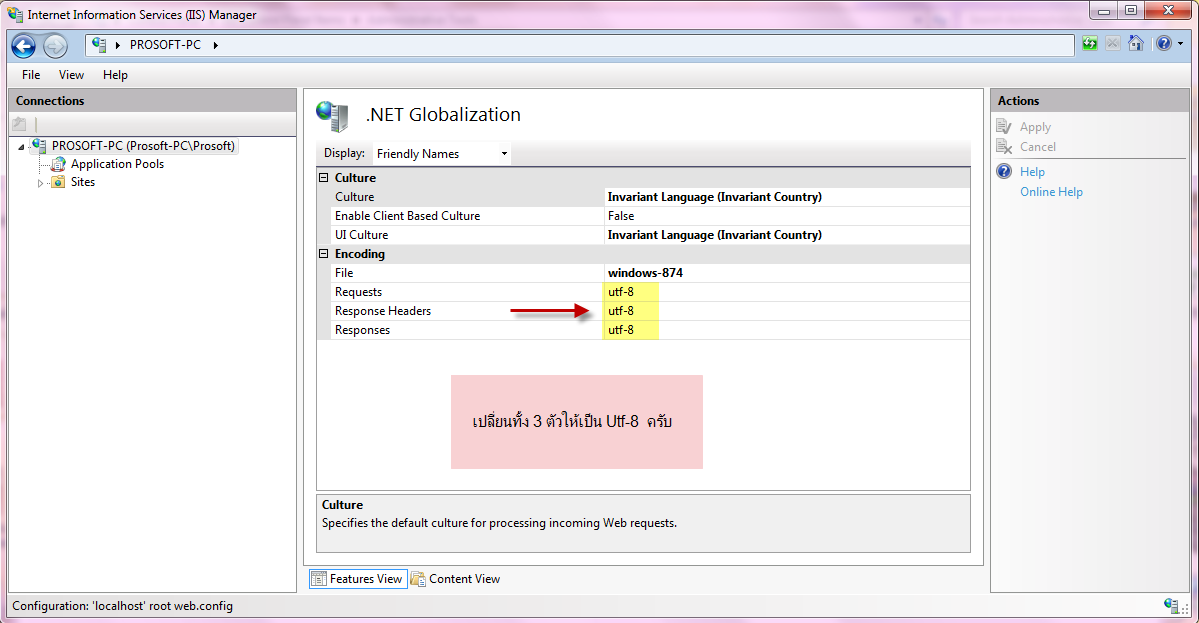The height and width of the screenshot is (623, 1199).
Task: Click the Connections toolbar create connection icon
Action: coord(19,124)
